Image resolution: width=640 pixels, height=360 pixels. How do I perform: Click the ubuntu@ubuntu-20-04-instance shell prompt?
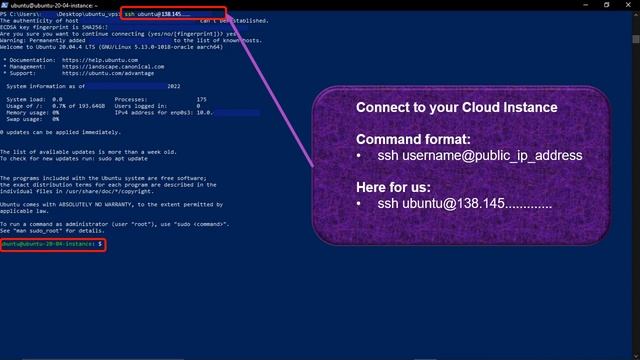(51, 244)
